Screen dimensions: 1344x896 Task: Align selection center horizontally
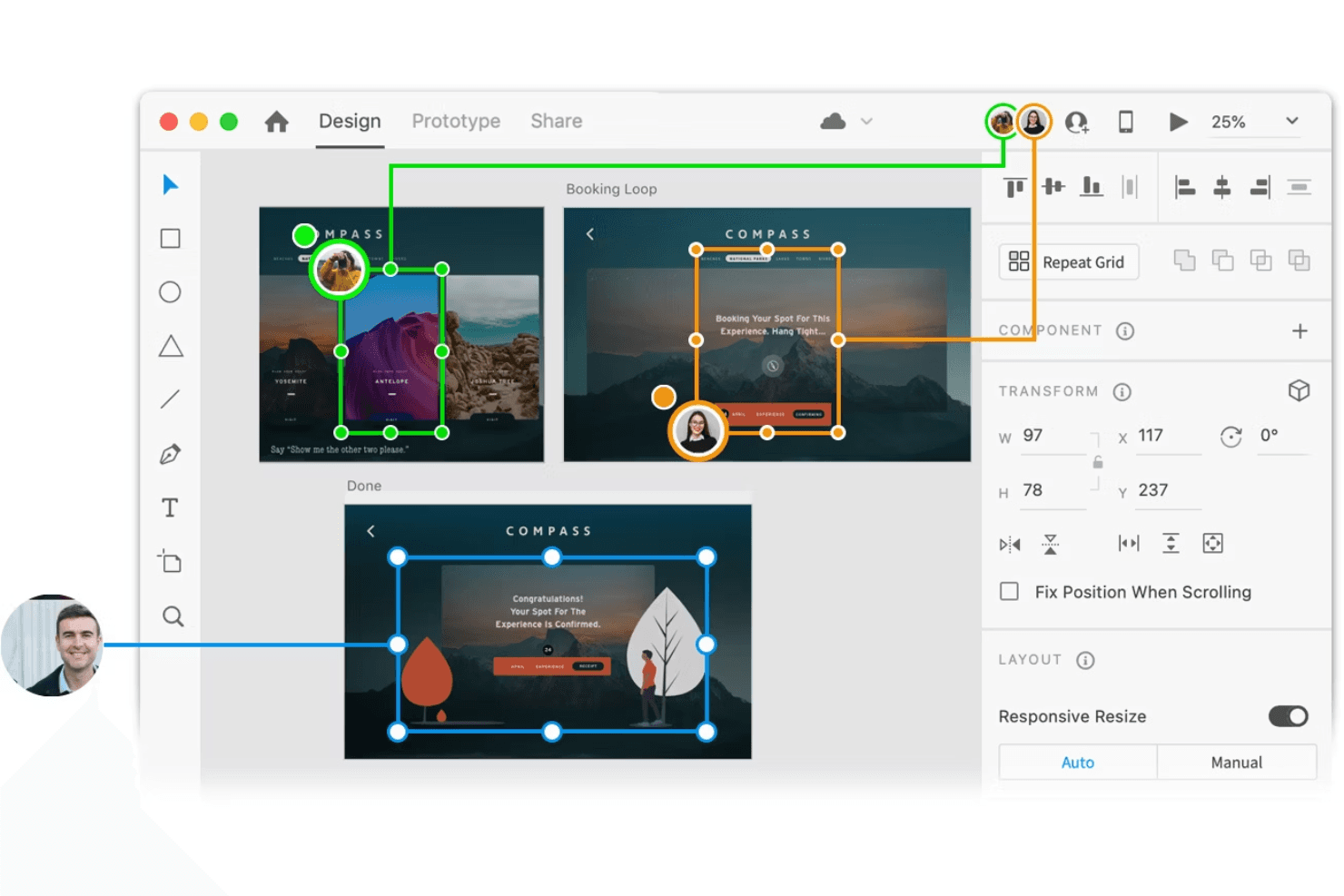[x=1222, y=188]
